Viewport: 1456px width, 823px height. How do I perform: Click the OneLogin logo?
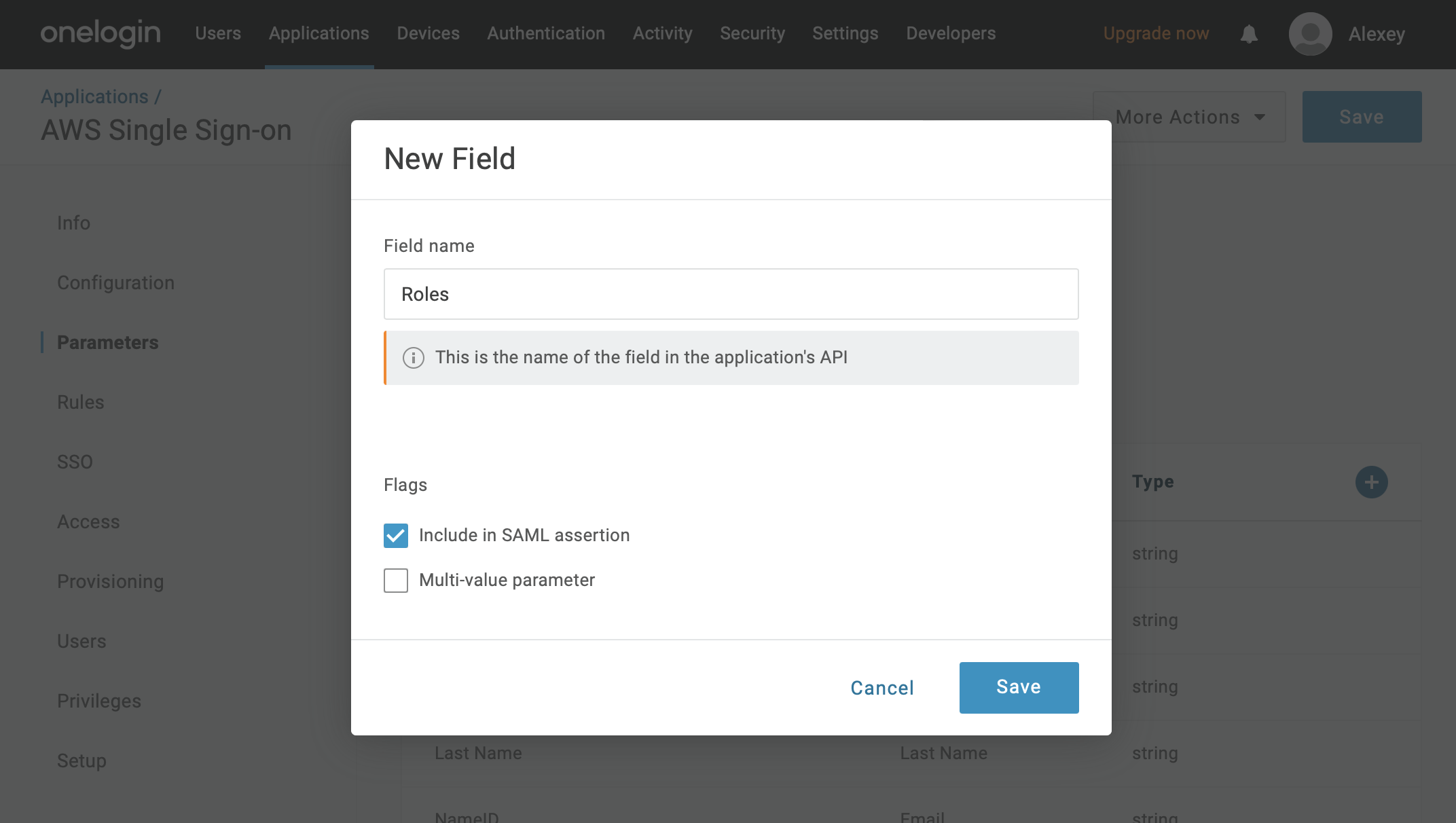(101, 33)
